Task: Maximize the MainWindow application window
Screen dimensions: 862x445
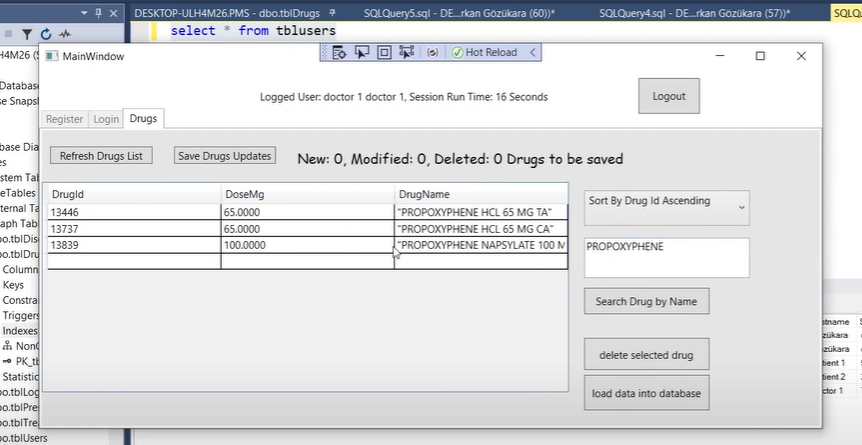Action: pos(760,56)
